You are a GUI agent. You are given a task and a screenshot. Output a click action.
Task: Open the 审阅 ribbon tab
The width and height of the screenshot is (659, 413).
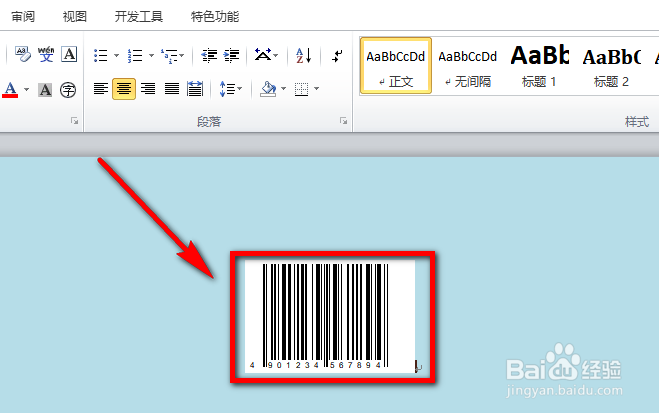pos(23,17)
